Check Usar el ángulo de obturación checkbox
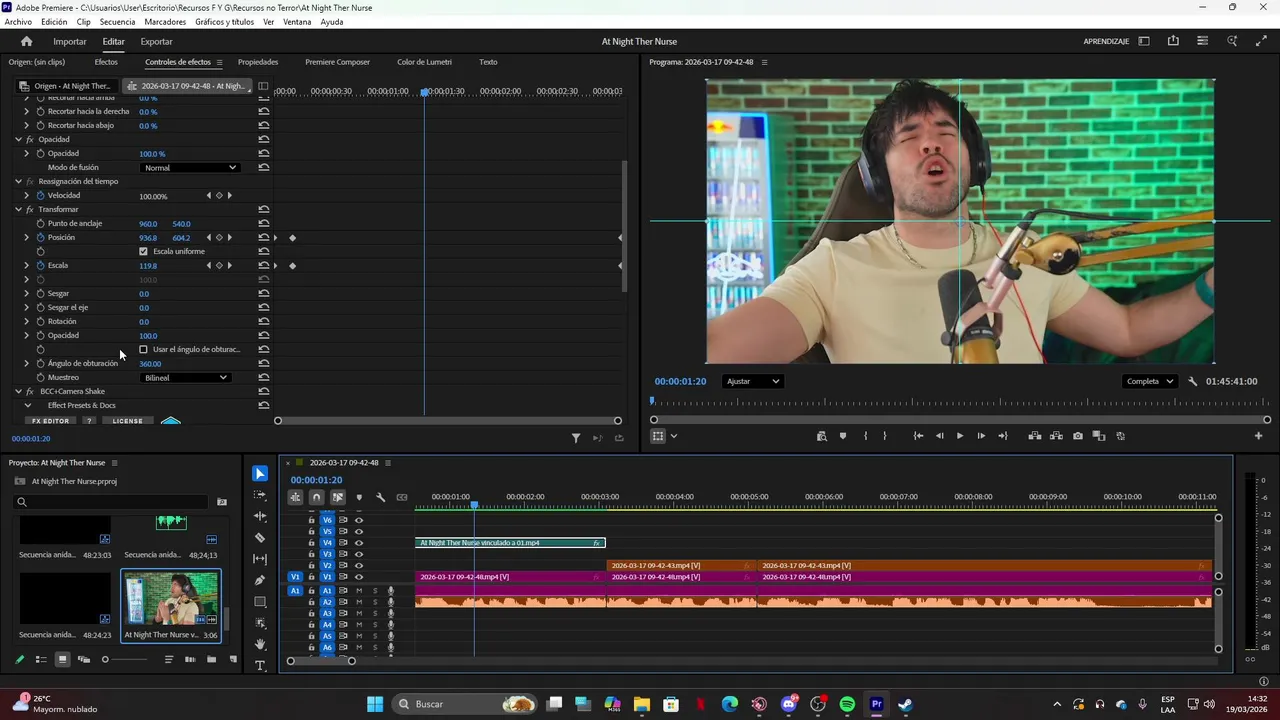 (x=143, y=349)
